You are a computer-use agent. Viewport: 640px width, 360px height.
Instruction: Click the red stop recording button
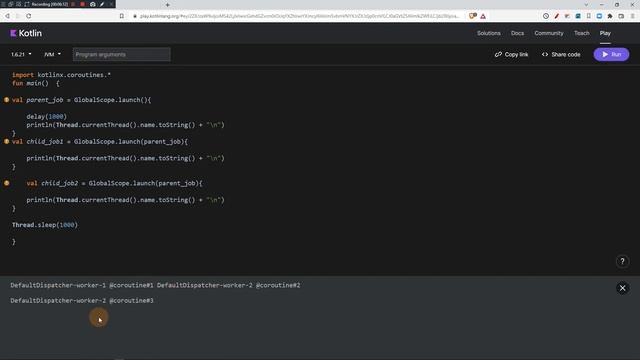(82, 4)
